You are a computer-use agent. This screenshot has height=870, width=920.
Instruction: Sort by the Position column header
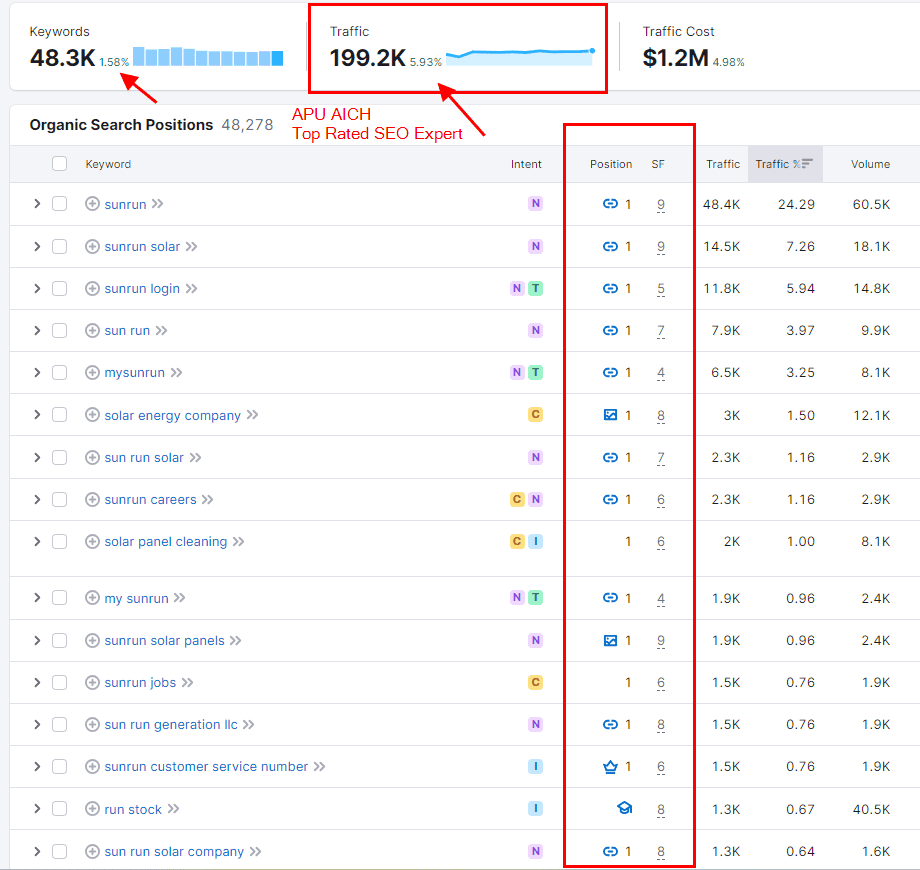[x=610, y=164]
